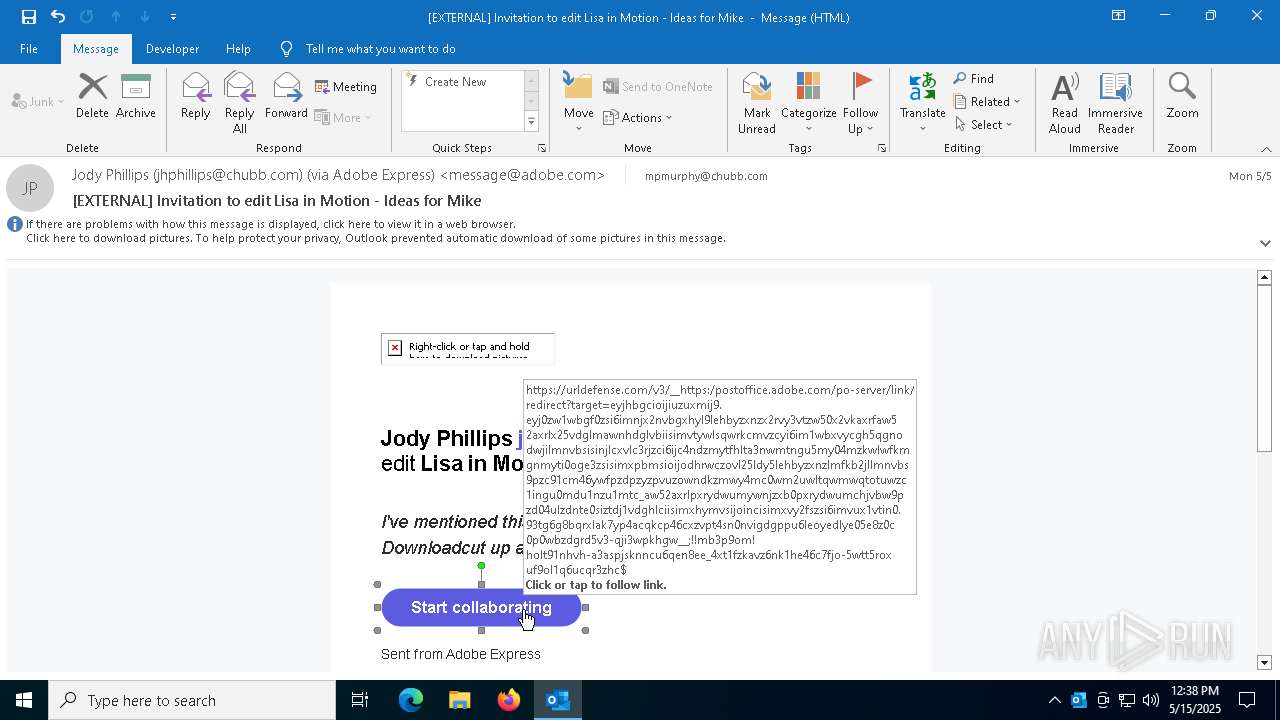This screenshot has width=1280, height=720.
Task: Expand the message header details
Action: point(1265,243)
